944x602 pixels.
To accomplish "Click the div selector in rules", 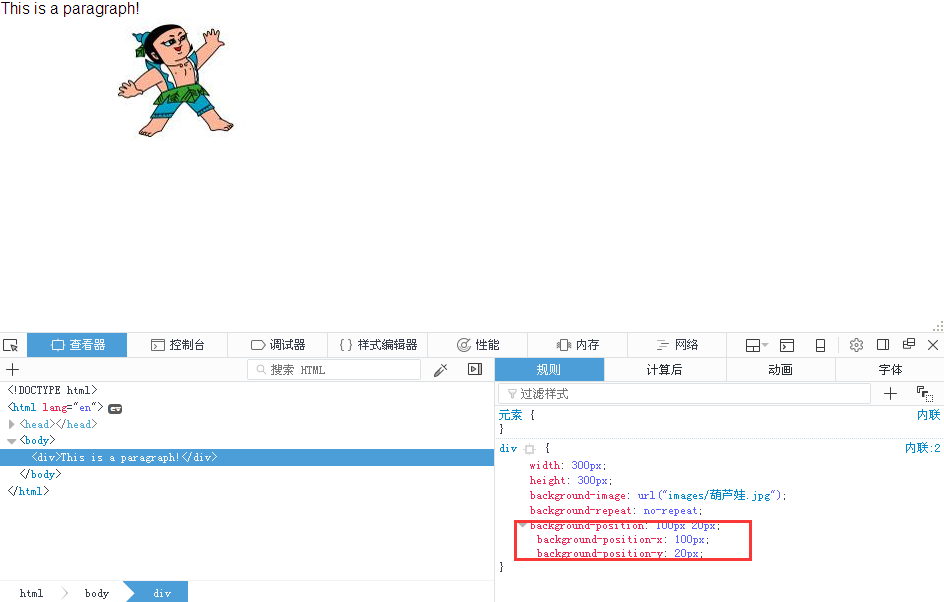I will tap(508, 448).
